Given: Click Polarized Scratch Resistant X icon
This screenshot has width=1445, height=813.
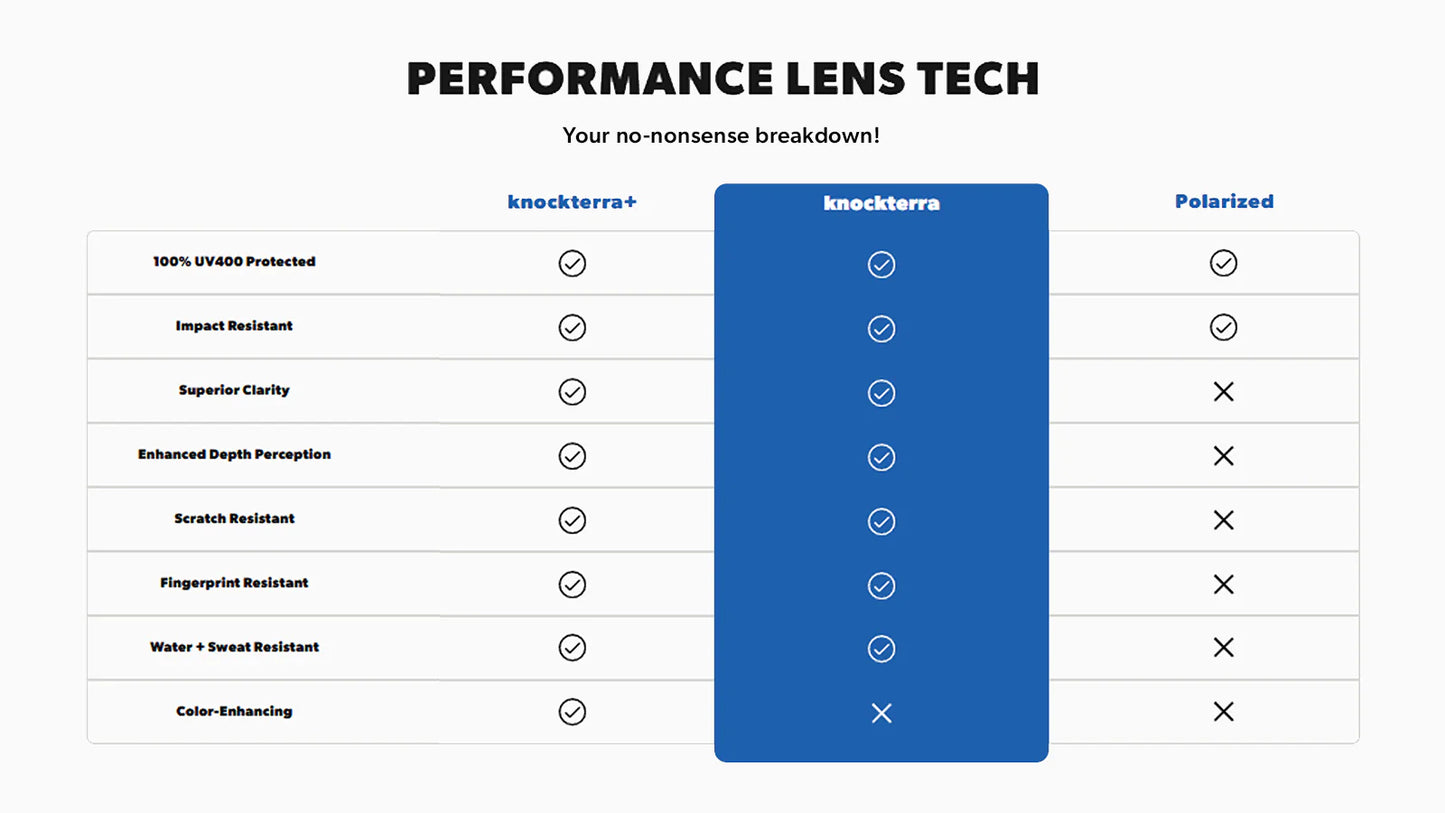Looking at the screenshot, I should [x=1223, y=520].
